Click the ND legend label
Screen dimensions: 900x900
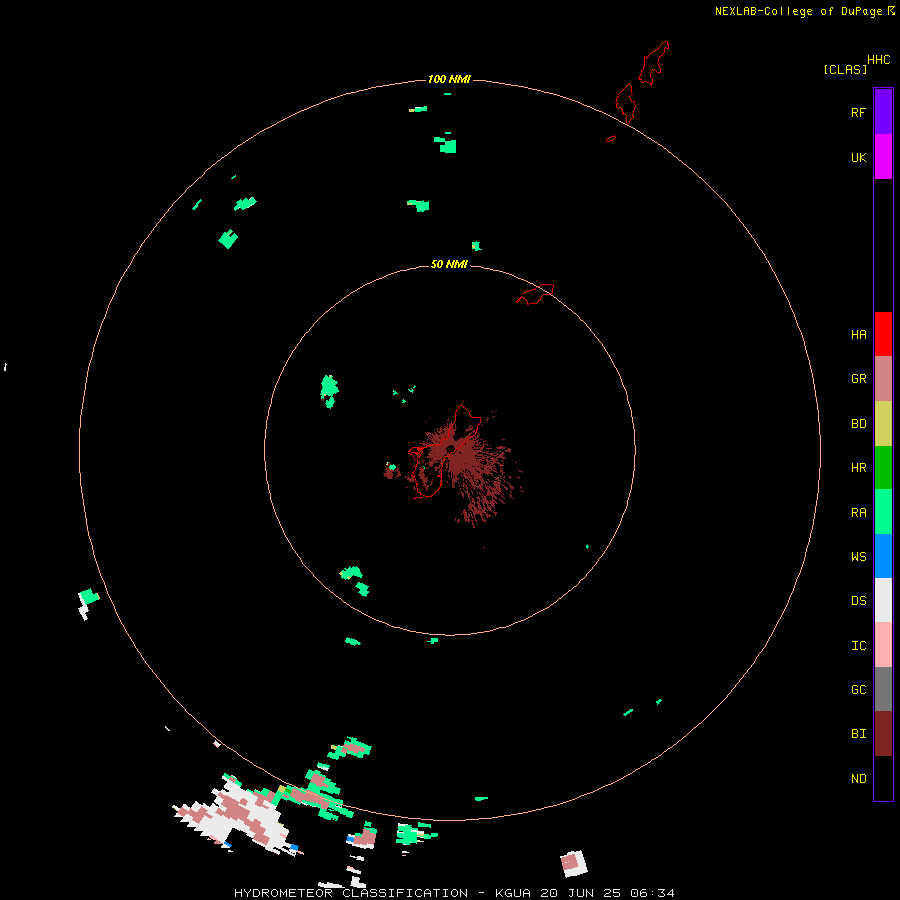click(858, 779)
